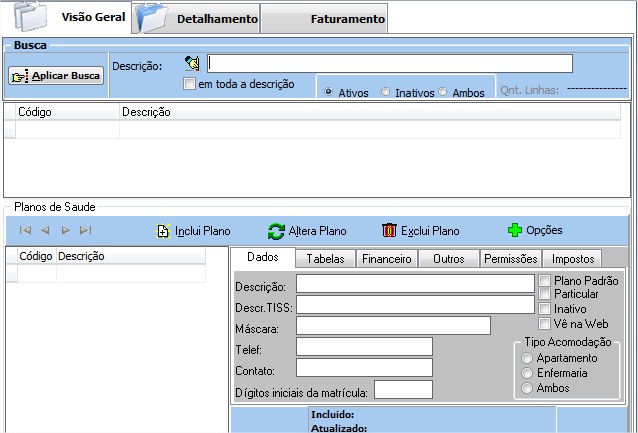
Task: Enable 'em toda a descrição' checkbox
Action: click(x=190, y=85)
